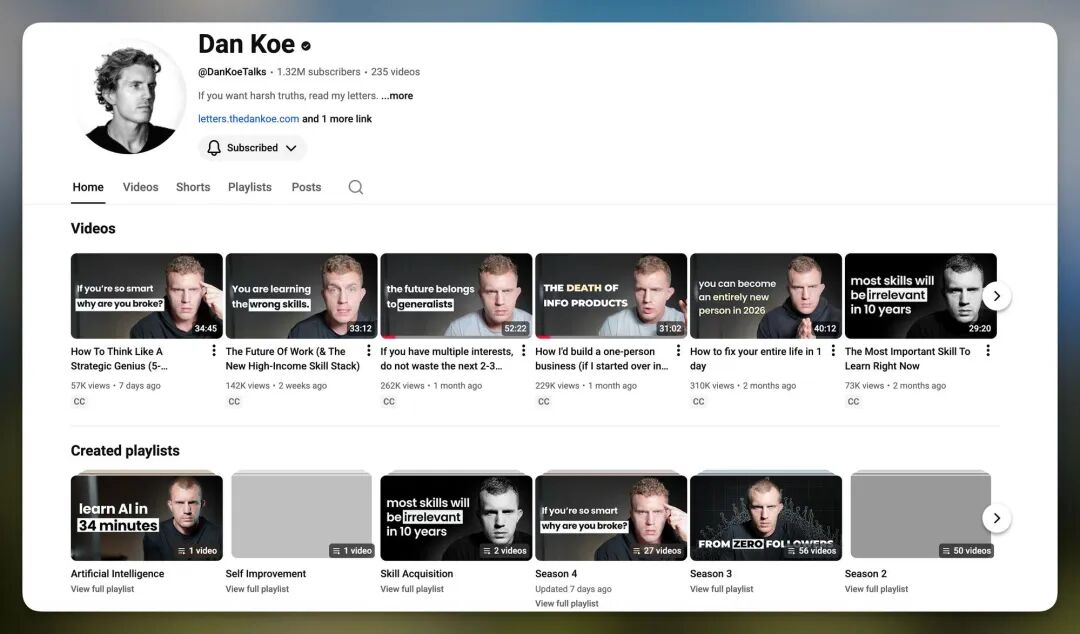View full playlist for Self Improvement
The image size is (1080, 634).
coord(258,589)
